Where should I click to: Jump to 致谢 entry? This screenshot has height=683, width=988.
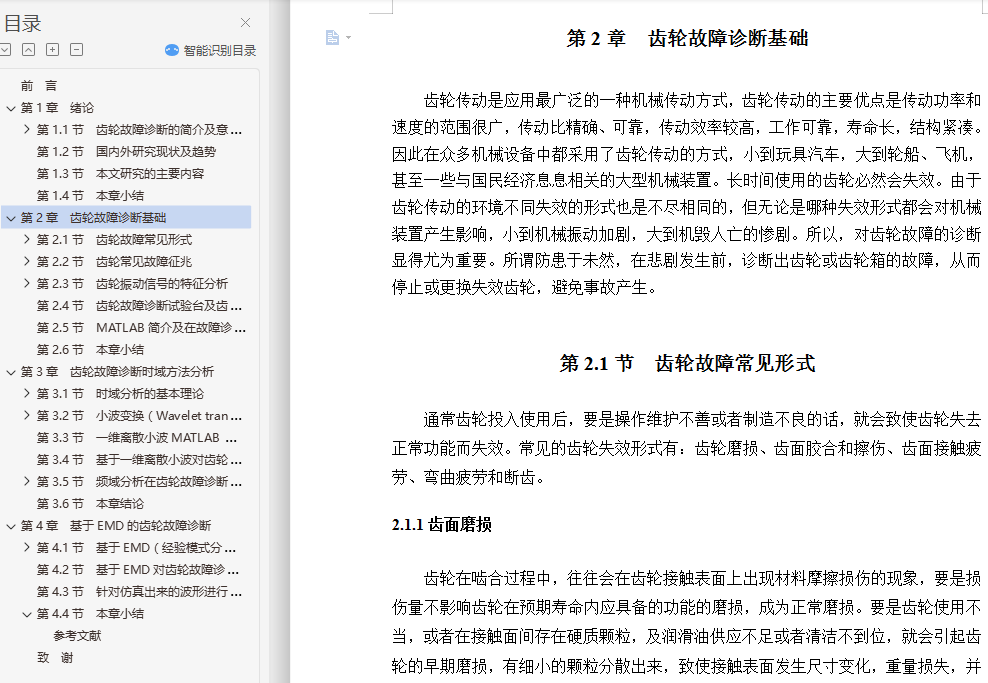point(55,658)
